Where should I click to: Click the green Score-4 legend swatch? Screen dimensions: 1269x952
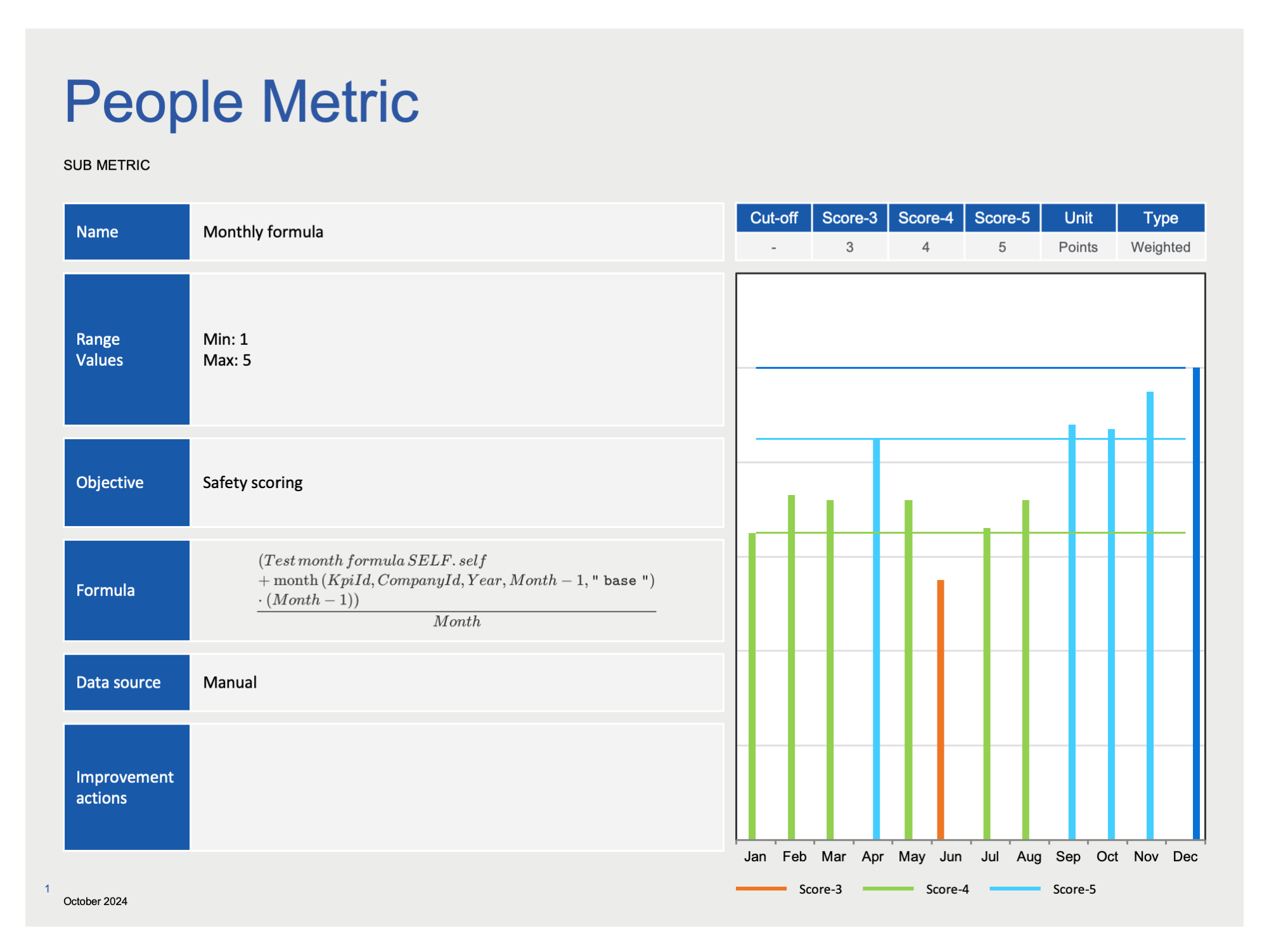[888, 889]
